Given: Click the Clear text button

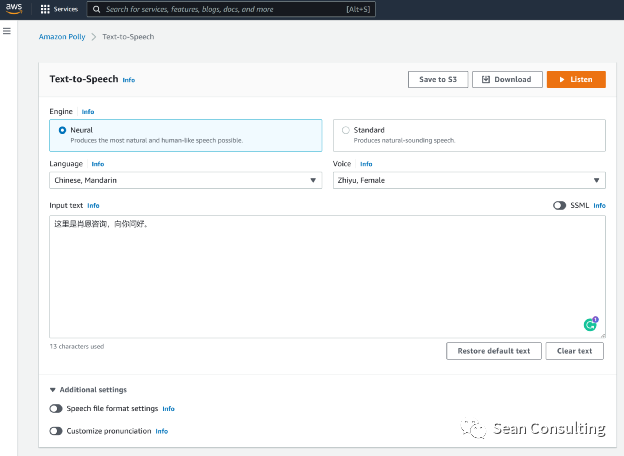Looking at the screenshot, I should pos(574,351).
